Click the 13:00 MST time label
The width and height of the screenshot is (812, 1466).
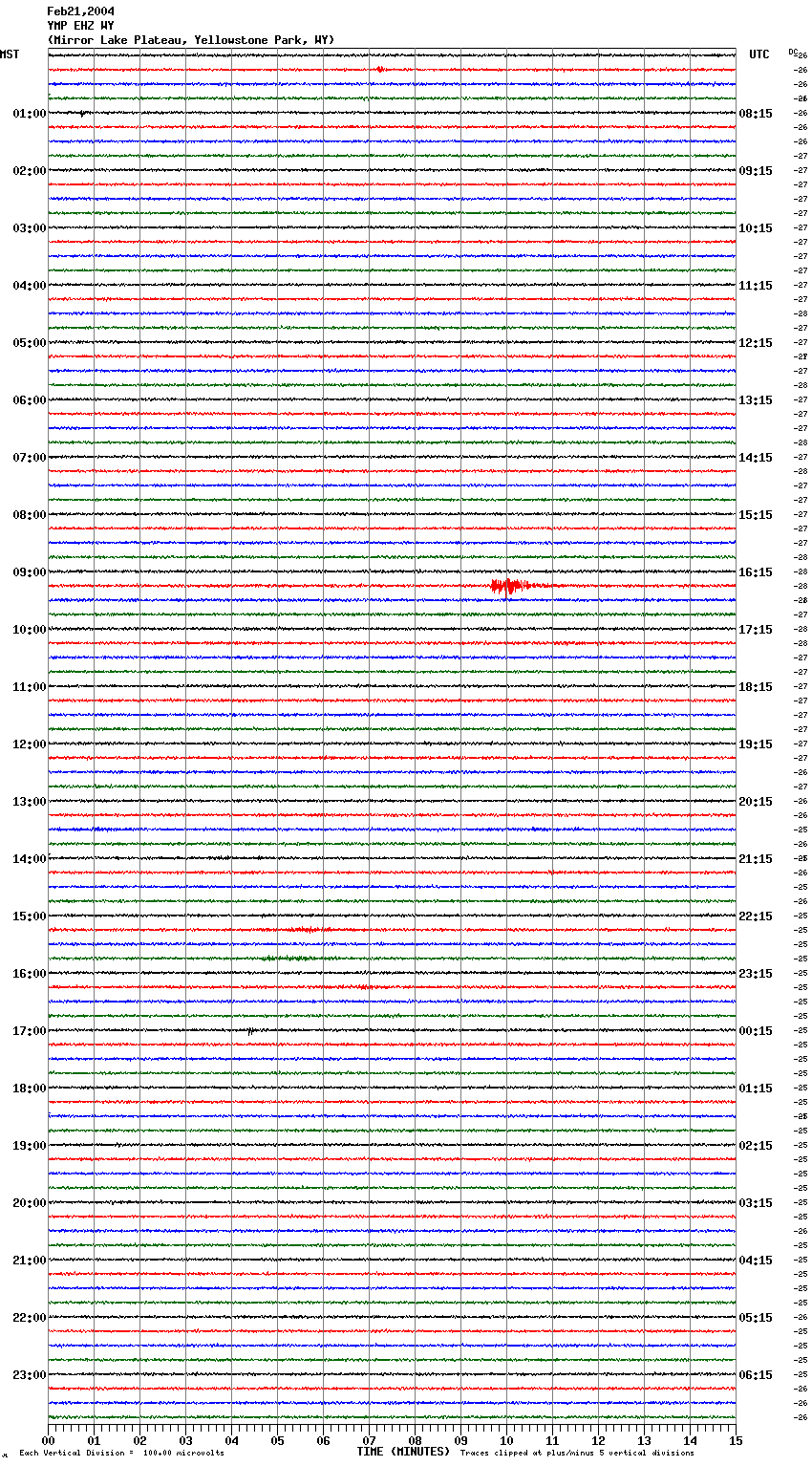30,802
